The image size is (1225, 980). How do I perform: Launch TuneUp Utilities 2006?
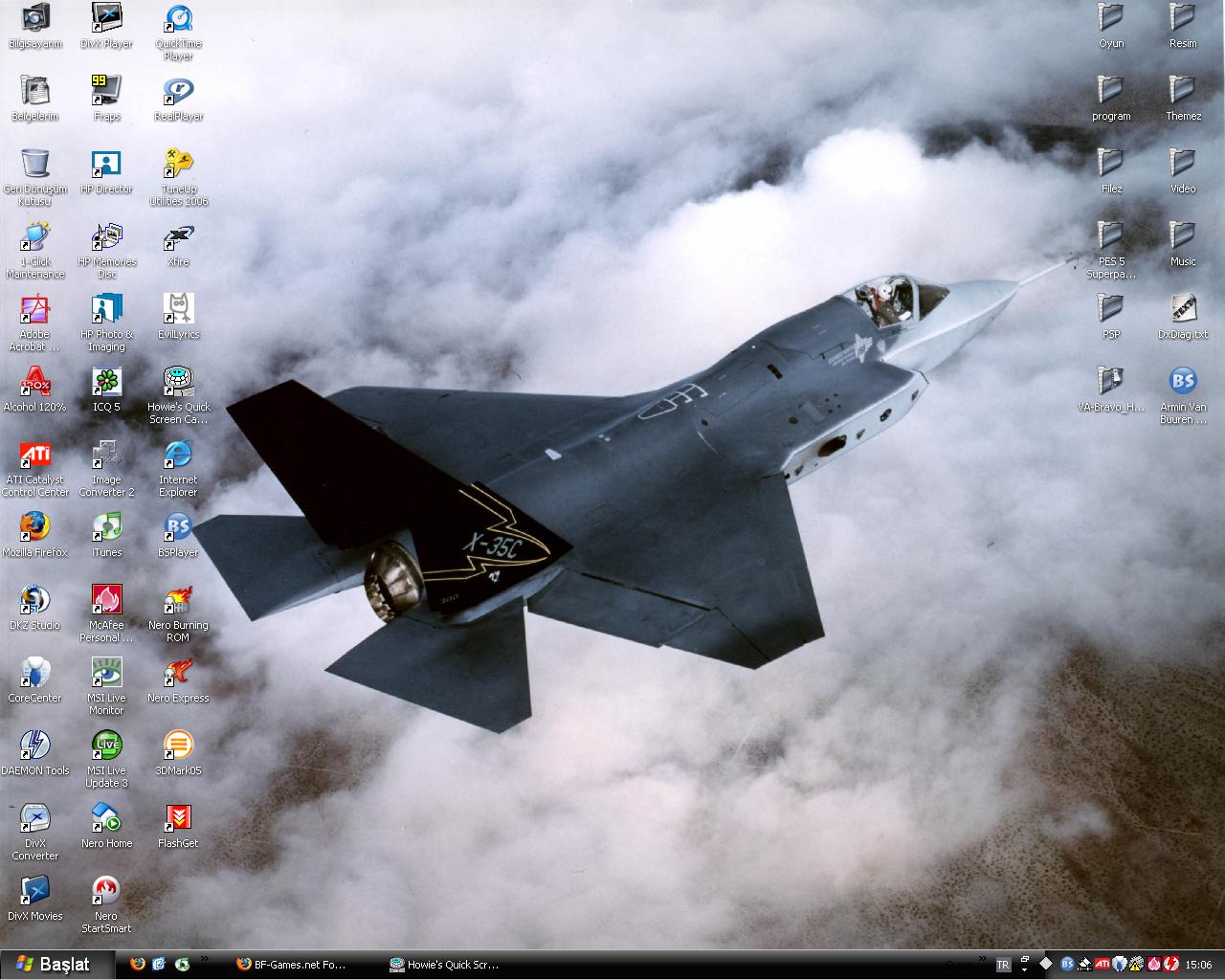178,178
